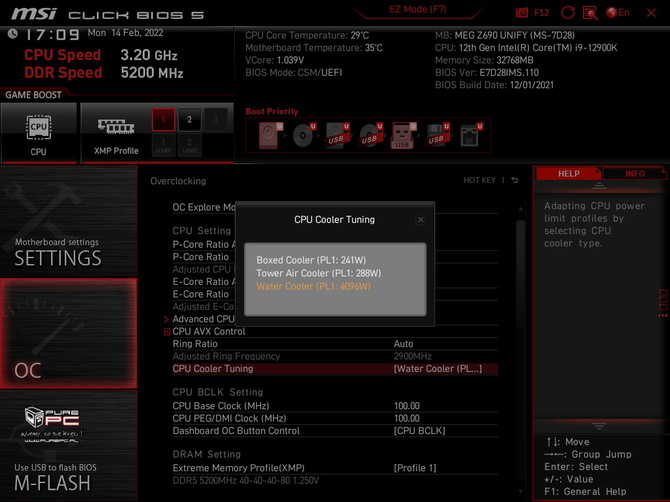Open the OC section in sidebar
Image resolution: width=670 pixels, height=502 pixels.
coord(68,334)
